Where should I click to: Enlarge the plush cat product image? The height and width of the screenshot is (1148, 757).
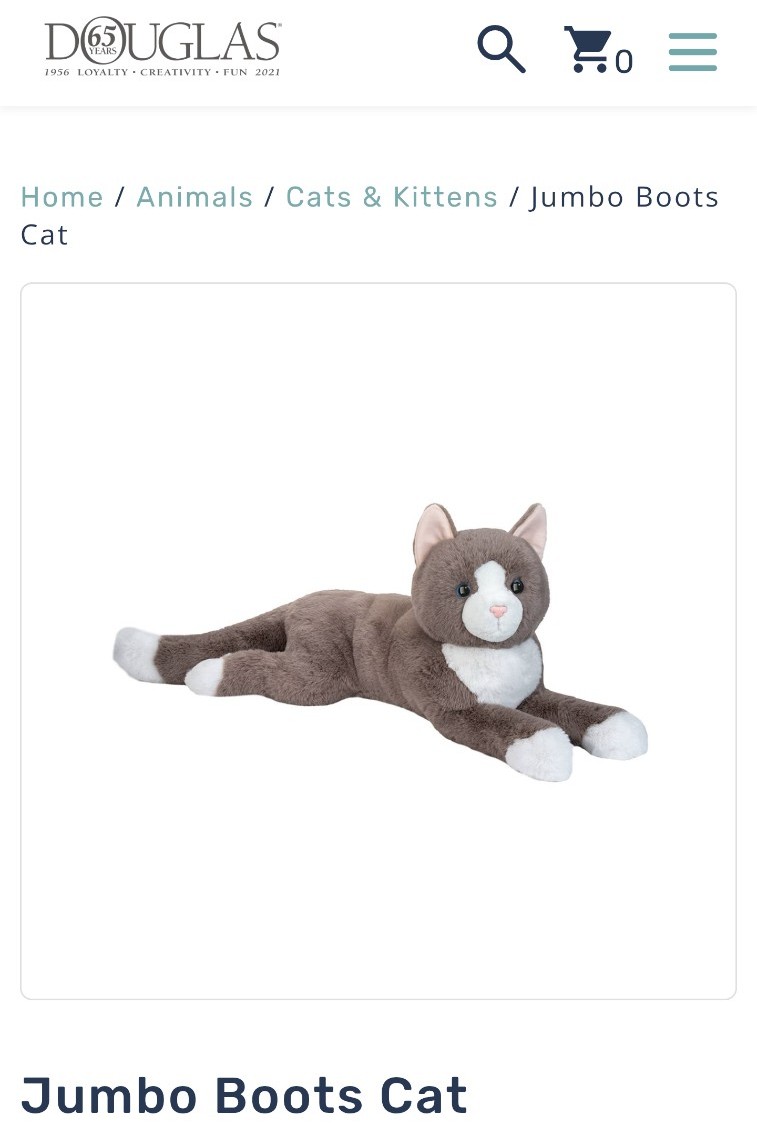pyautogui.click(x=381, y=642)
